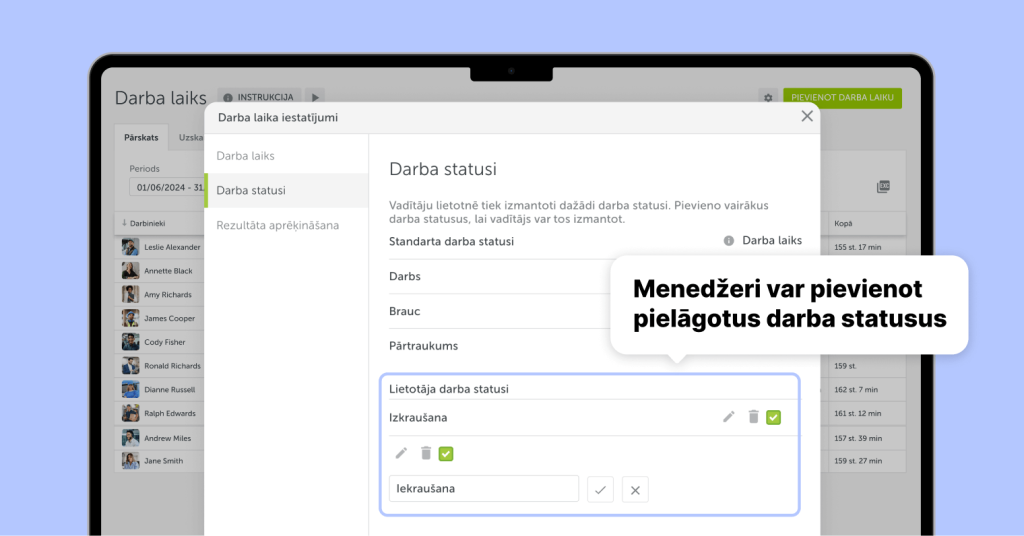1024x536 pixels.
Task: Click the 159 st. 27 min total
Action: 857,461
